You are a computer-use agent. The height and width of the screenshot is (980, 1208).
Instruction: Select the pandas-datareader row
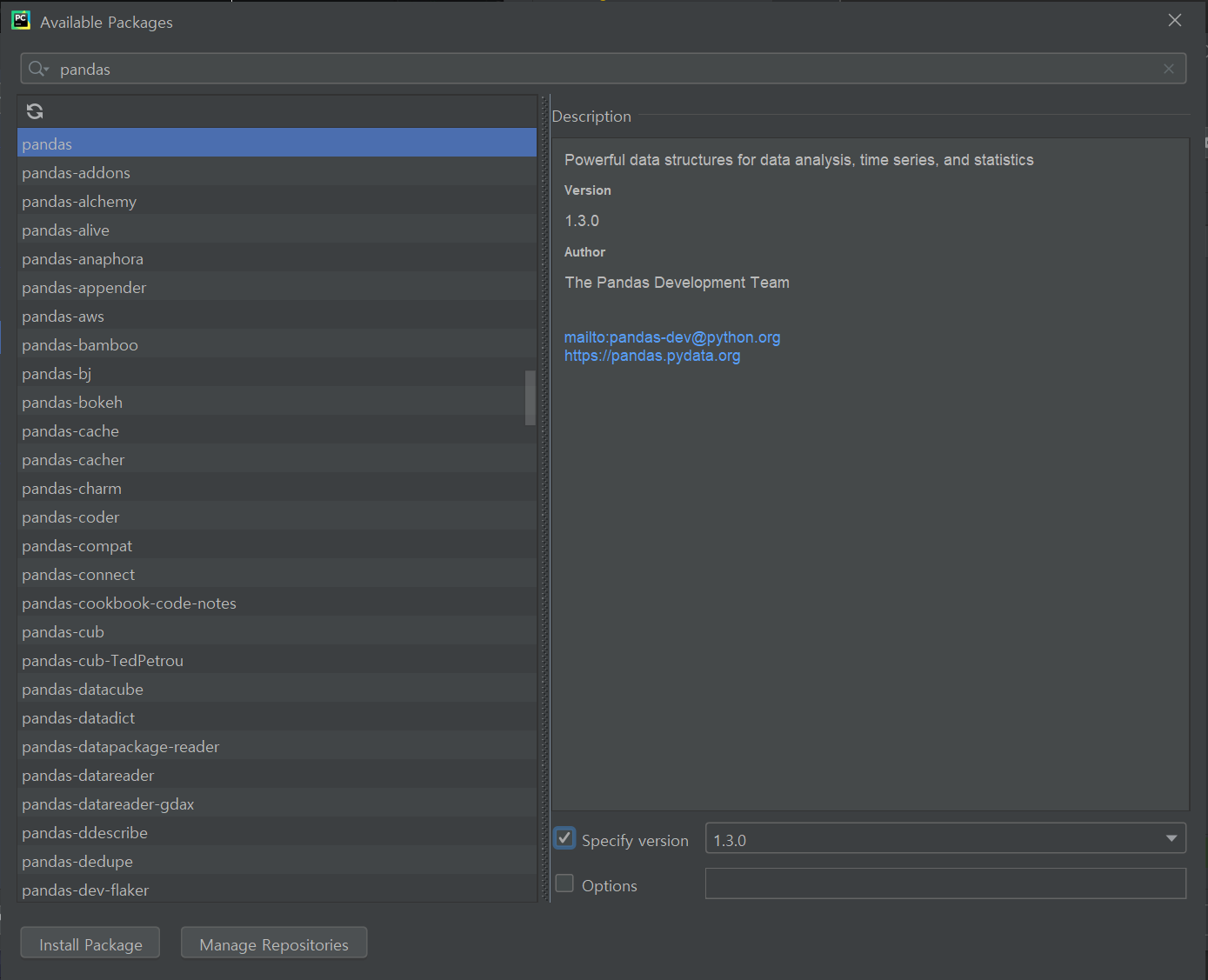(277, 775)
